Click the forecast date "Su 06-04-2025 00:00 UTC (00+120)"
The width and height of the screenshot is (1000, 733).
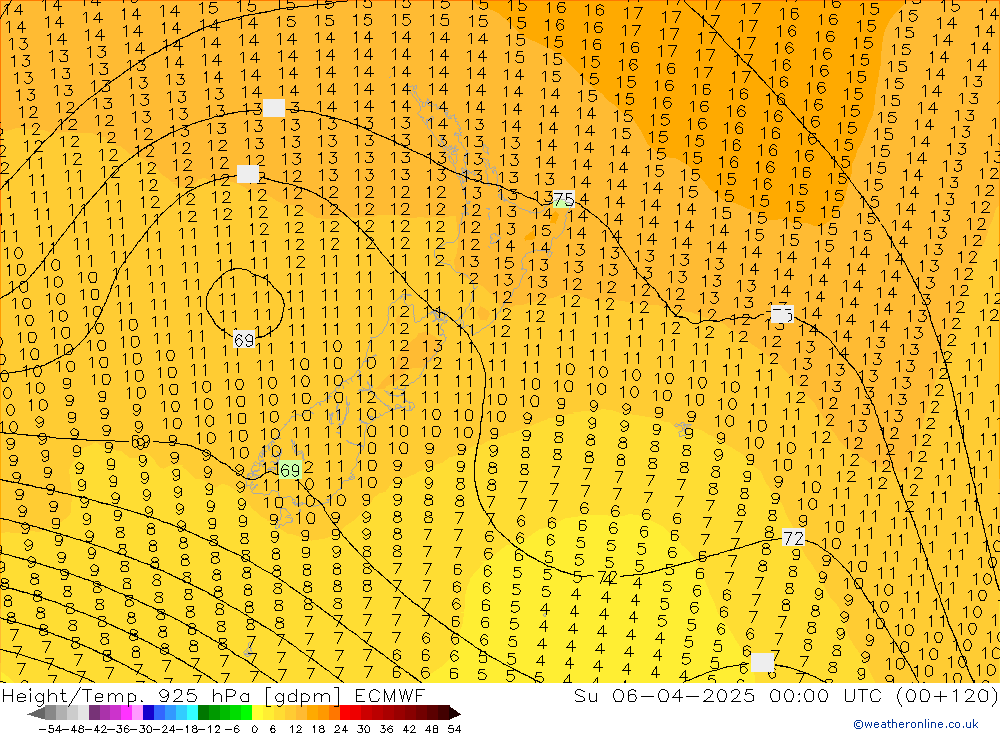786,695
